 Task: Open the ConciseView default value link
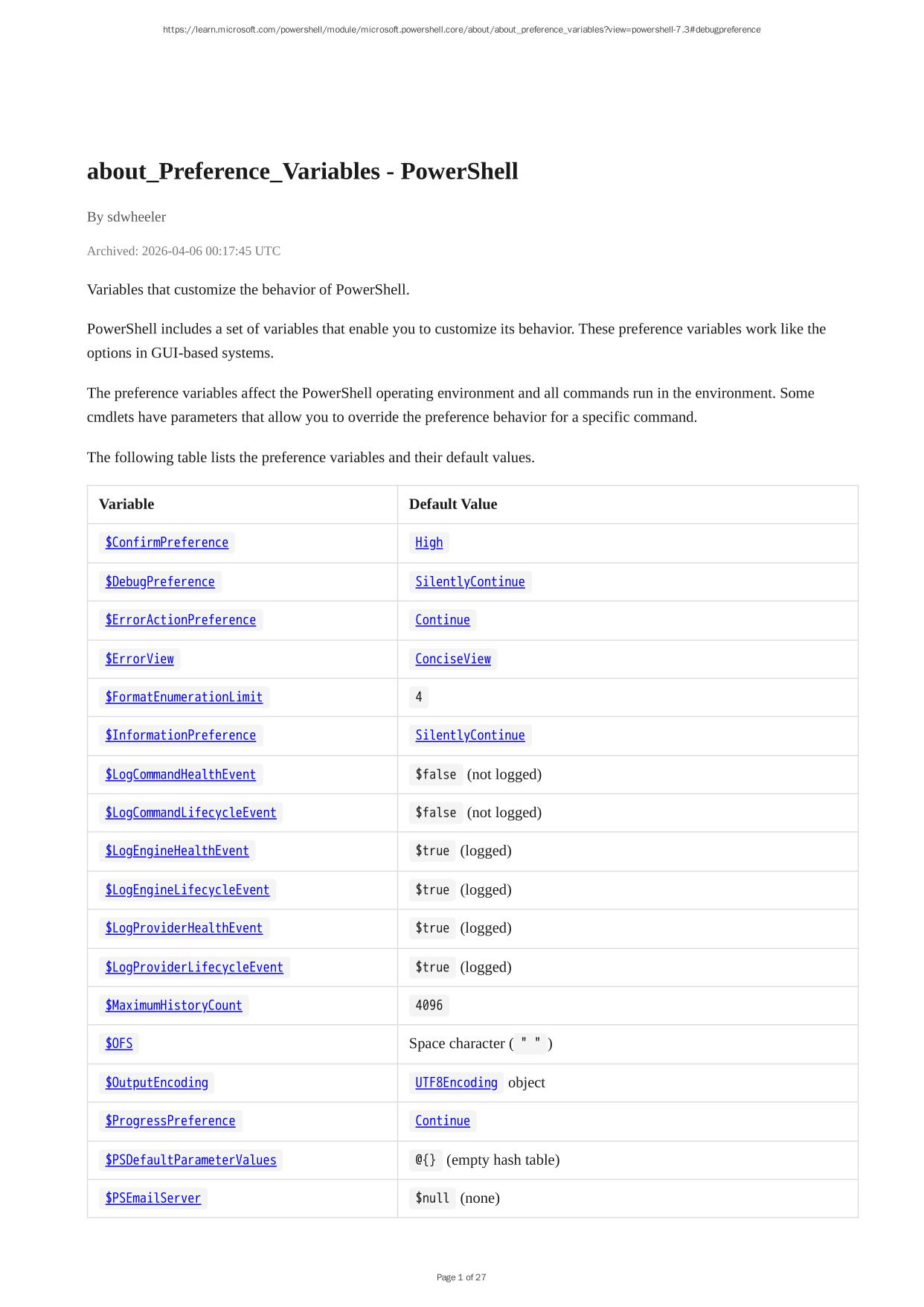click(x=453, y=659)
